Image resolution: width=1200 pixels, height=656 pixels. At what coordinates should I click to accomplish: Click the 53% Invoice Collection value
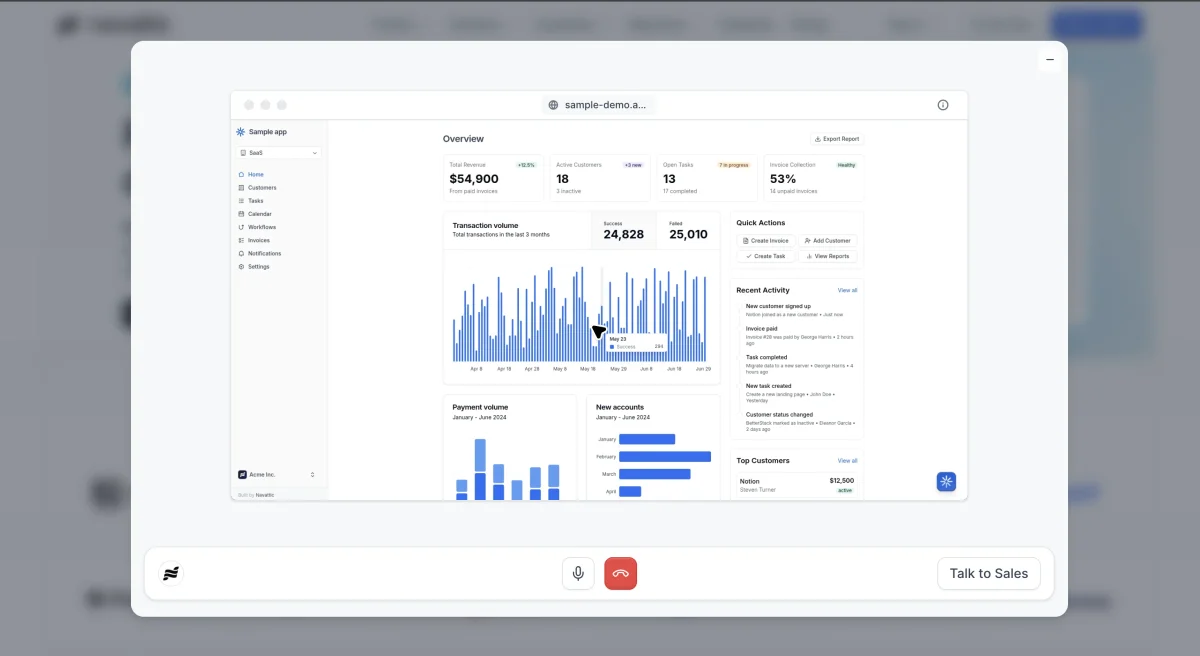[x=783, y=179]
